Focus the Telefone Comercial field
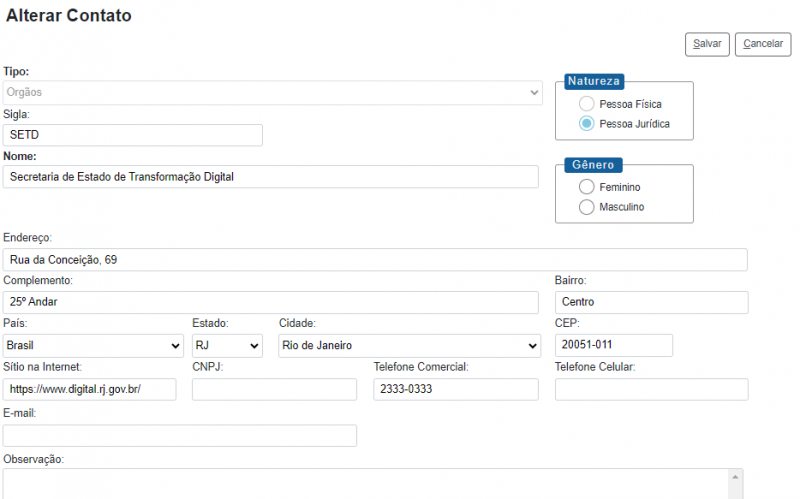Screen dimensions: 800x499 click(x=456, y=390)
